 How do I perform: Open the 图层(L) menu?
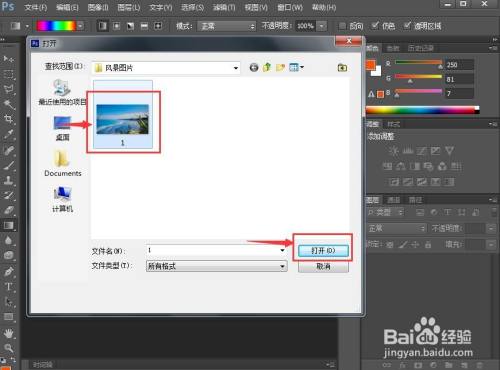[x=129, y=7]
